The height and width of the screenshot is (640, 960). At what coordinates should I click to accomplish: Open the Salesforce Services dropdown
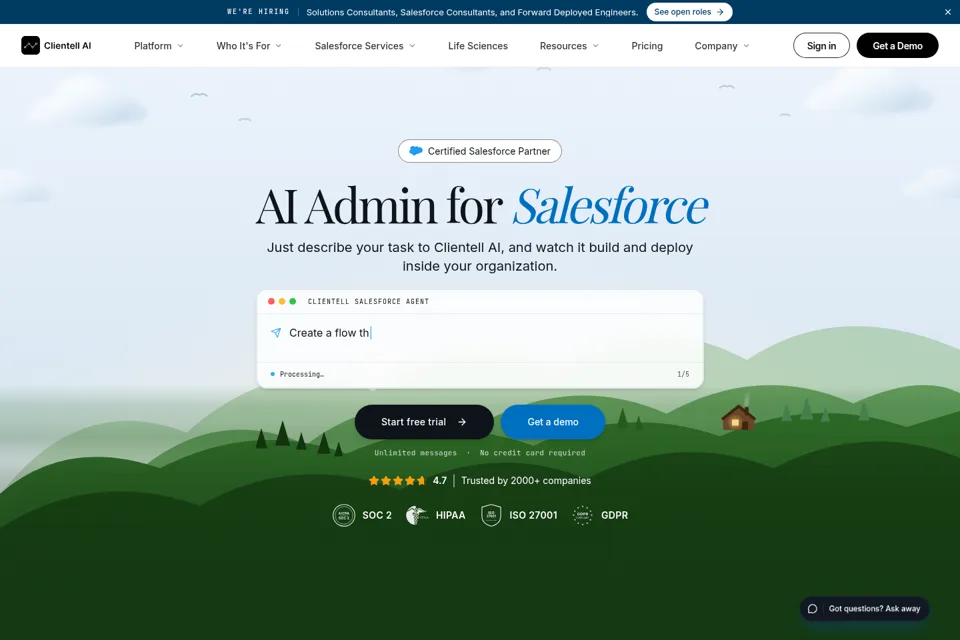point(365,46)
